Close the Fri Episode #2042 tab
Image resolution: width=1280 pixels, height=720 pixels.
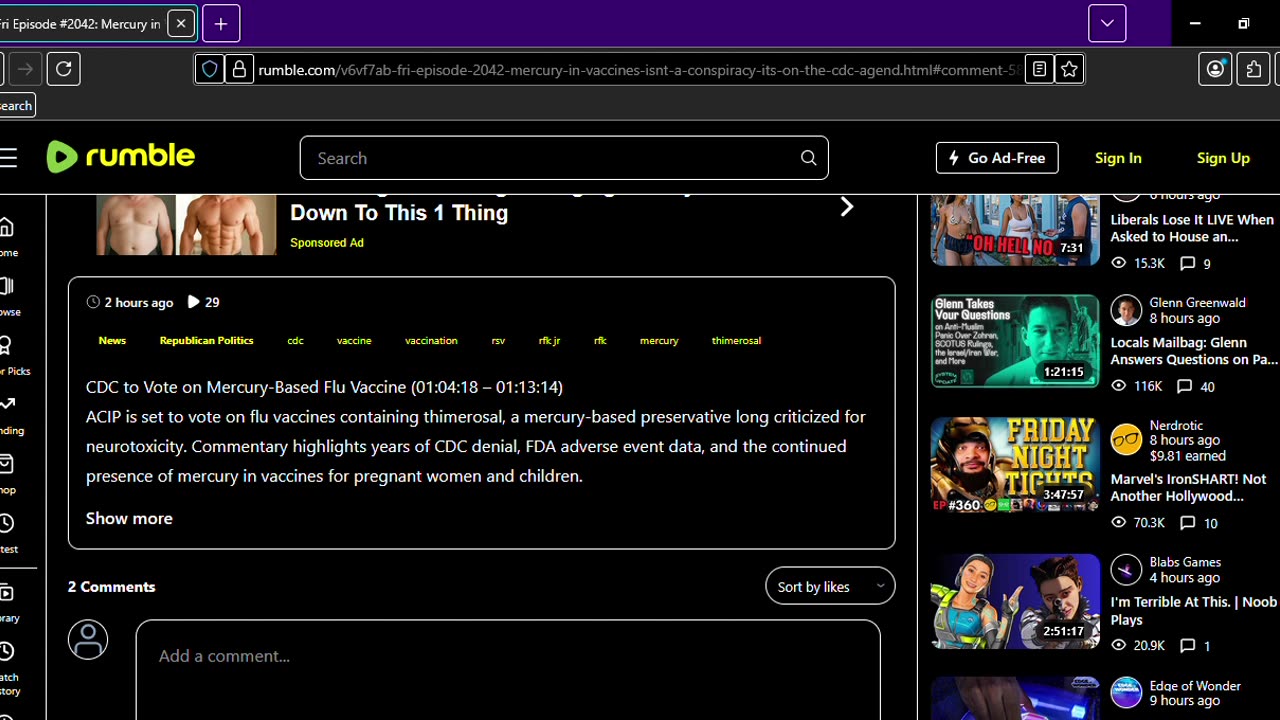pos(181,23)
